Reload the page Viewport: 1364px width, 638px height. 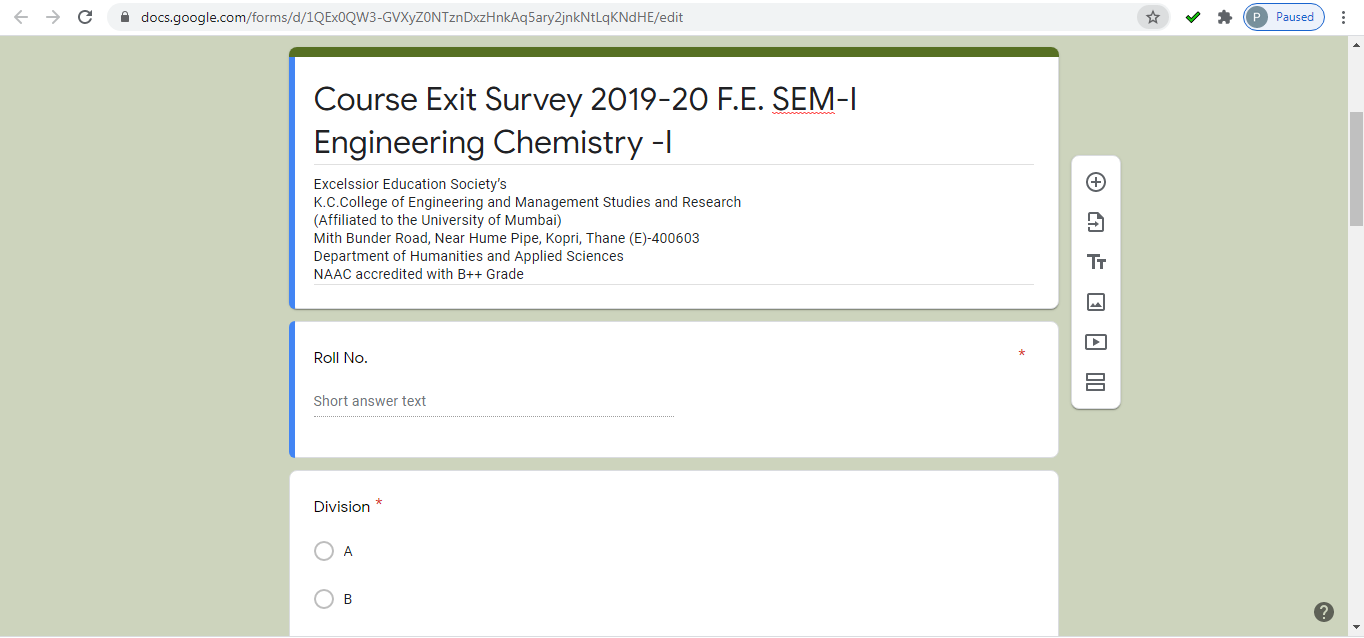(x=85, y=17)
